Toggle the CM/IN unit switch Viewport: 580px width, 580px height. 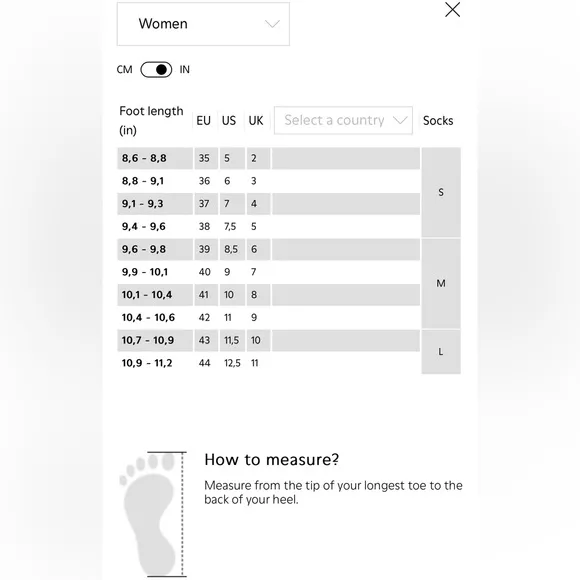(x=156, y=70)
